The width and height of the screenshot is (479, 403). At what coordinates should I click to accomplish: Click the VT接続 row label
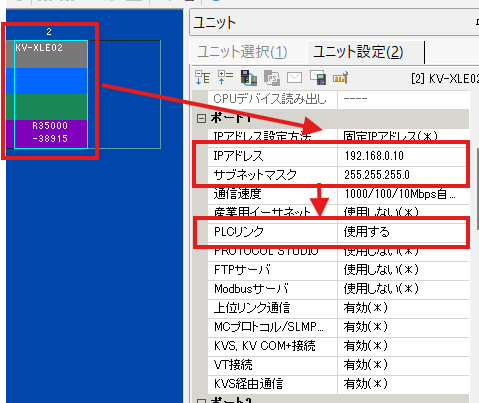click(x=233, y=364)
